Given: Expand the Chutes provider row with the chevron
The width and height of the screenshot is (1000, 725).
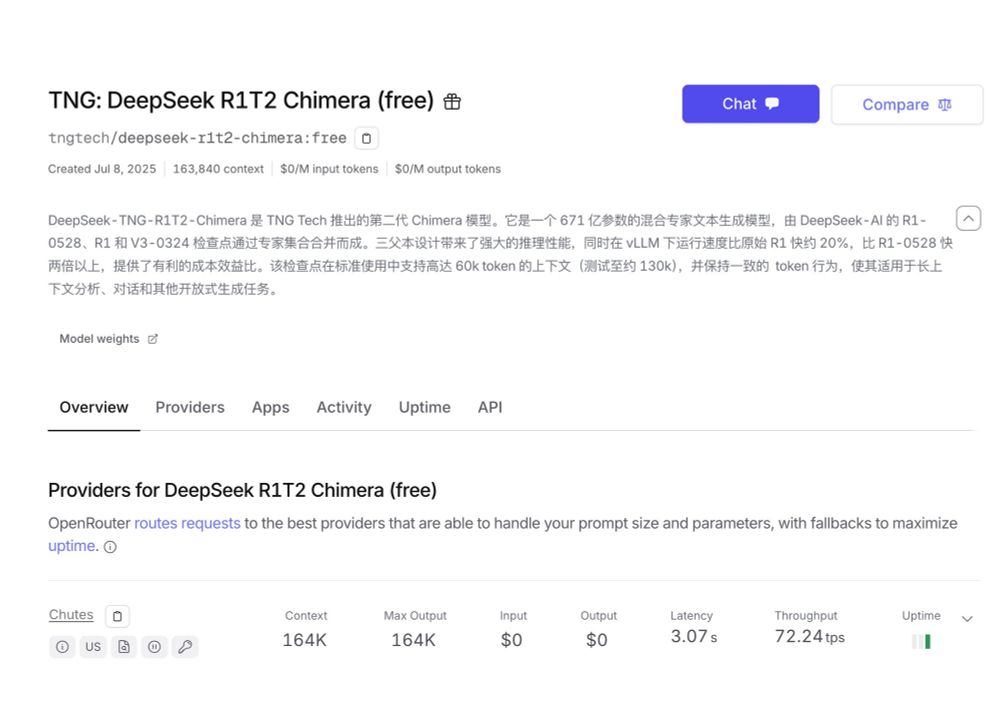Looking at the screenshot, I should tap(967, 619).
